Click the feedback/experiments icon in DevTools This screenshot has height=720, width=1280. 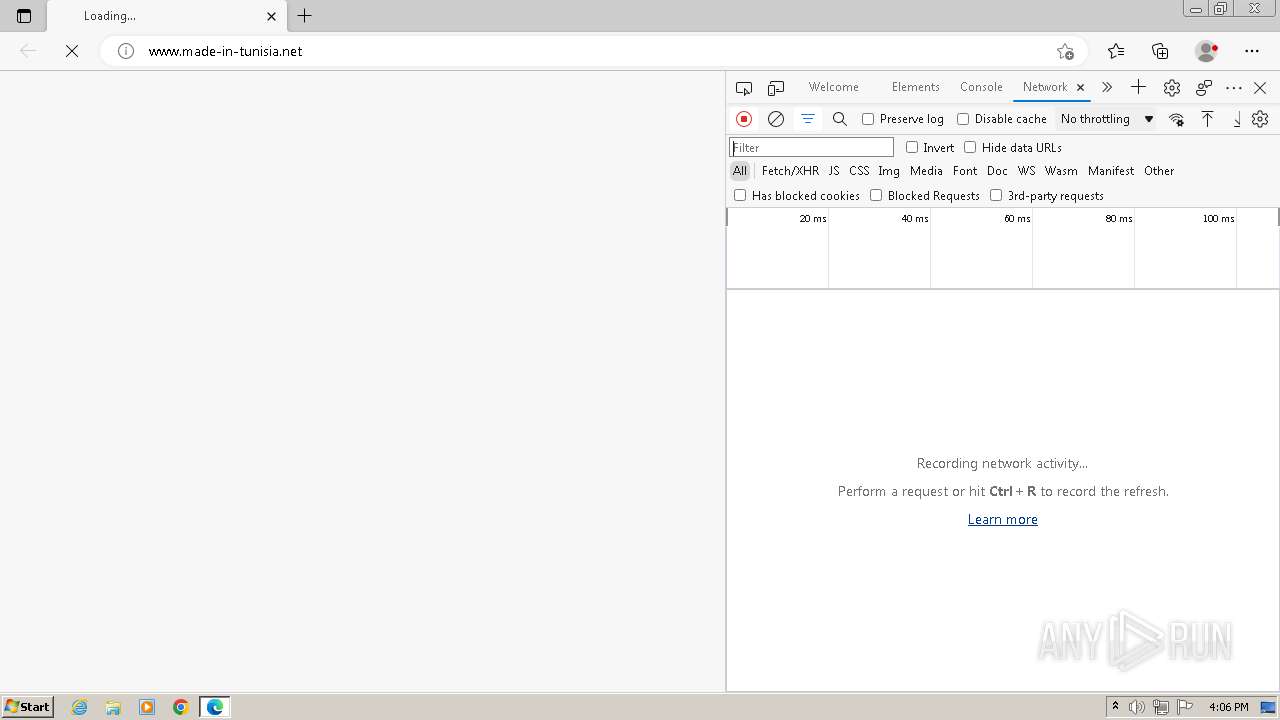(1204, 88)
